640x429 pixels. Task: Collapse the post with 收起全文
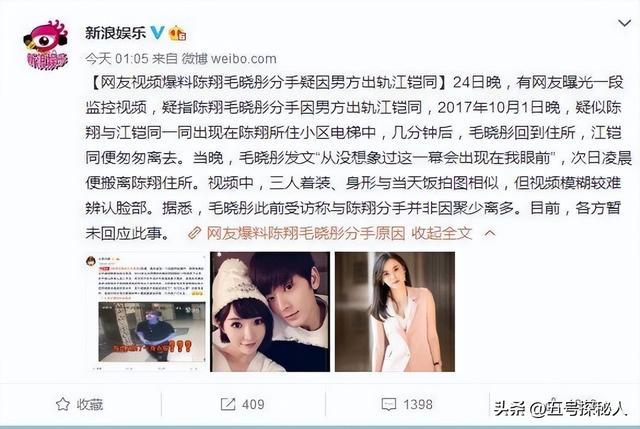point(442,233)
